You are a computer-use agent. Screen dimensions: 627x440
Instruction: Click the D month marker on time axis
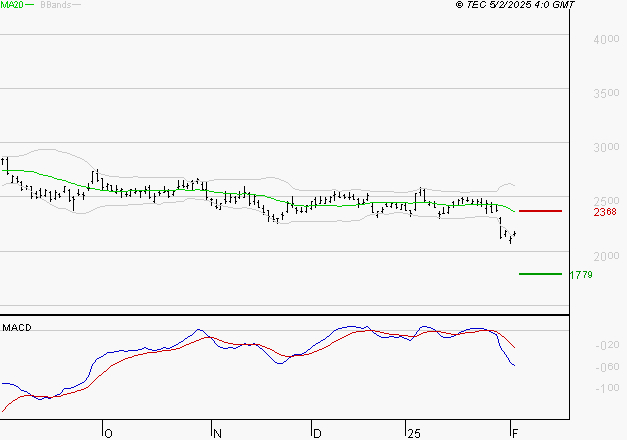(317, 433)
